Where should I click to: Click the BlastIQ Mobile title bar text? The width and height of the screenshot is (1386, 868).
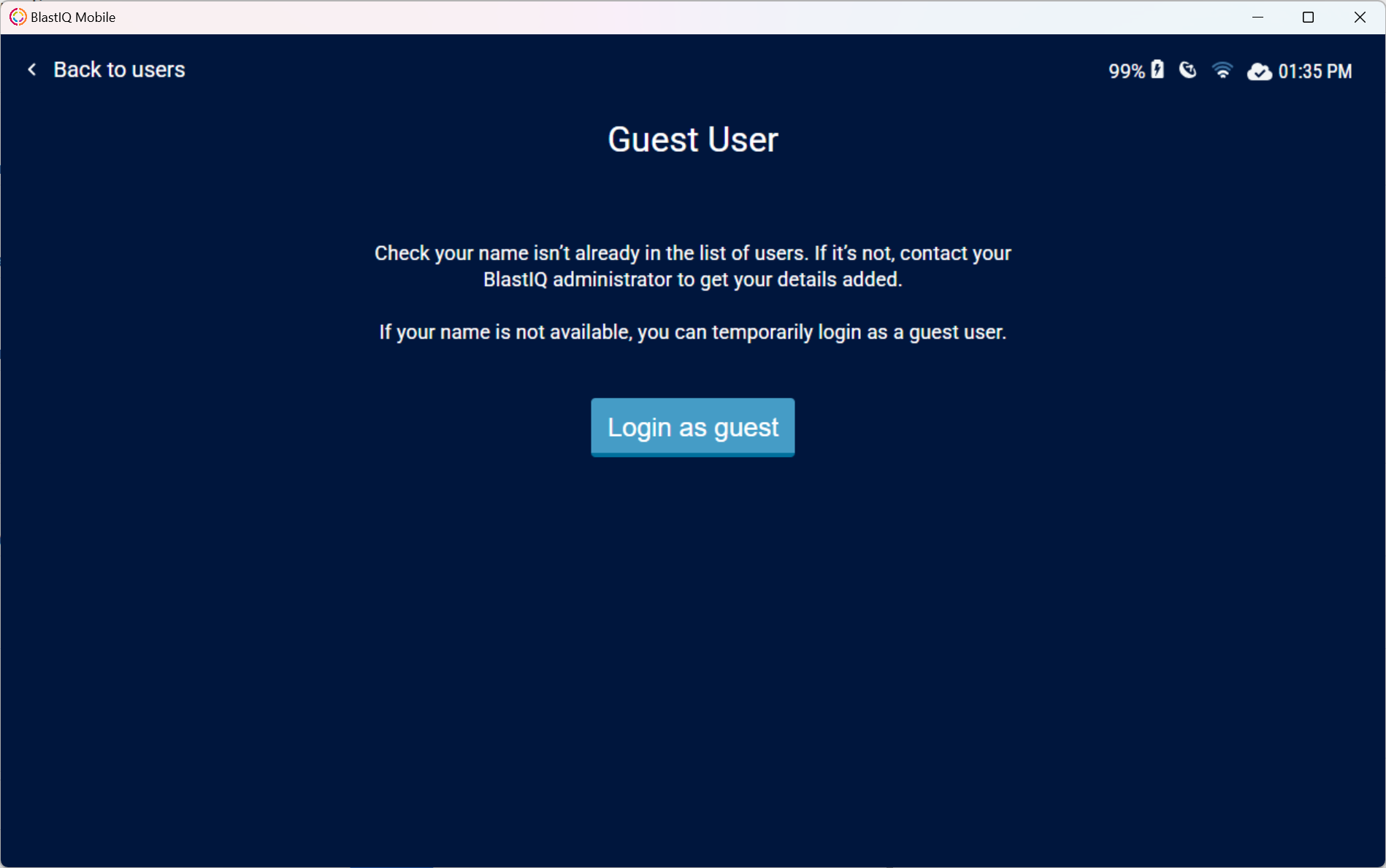click(73, 17)
